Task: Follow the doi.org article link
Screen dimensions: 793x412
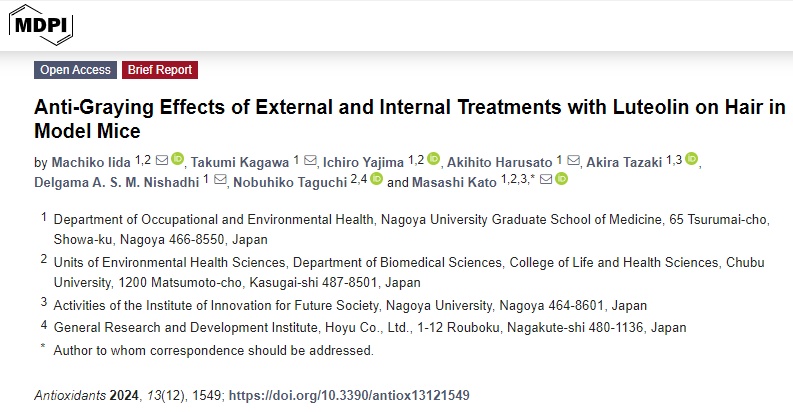Action: pyautogui.click(x=349, y=395)
